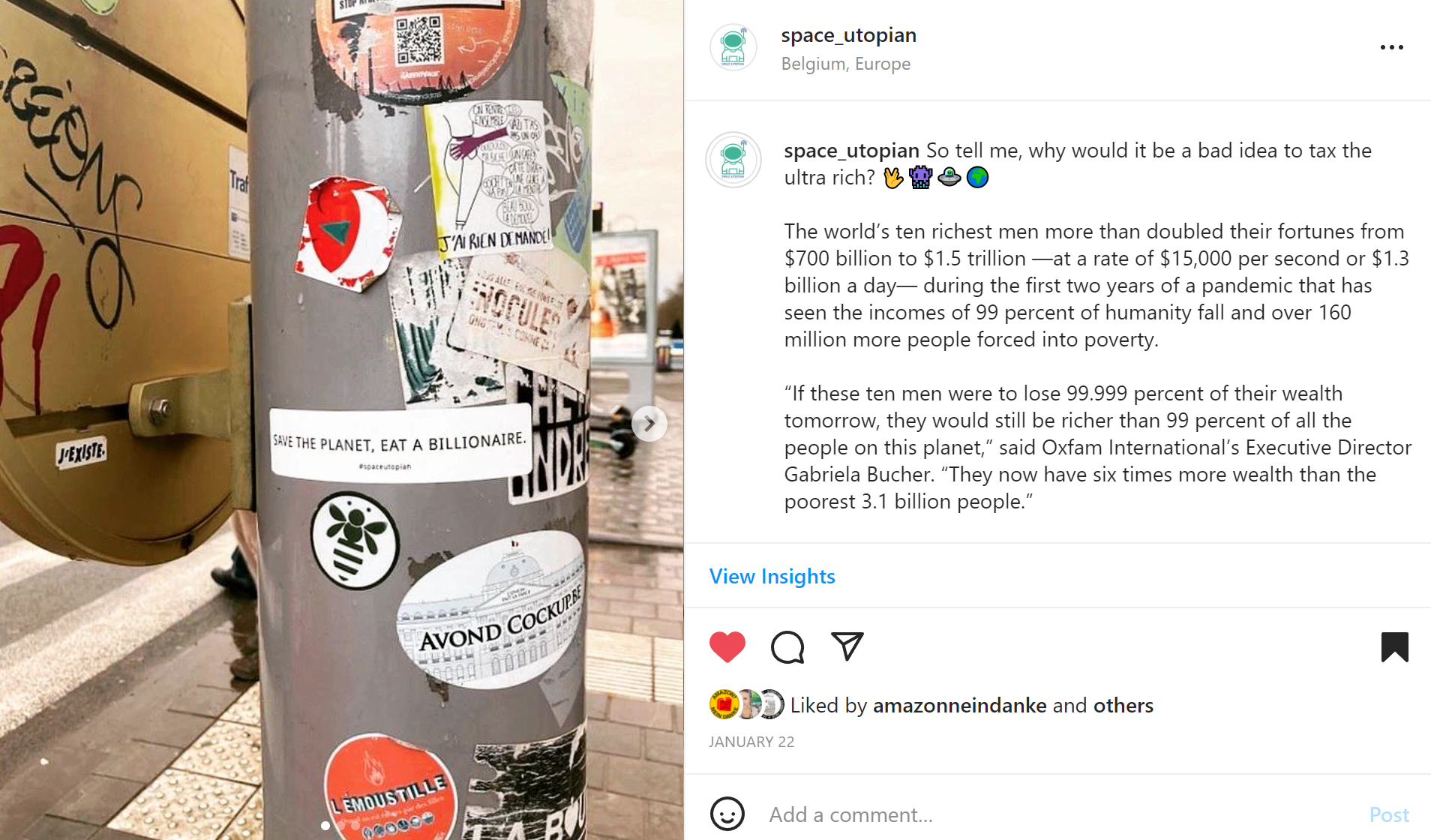Open the amazonneindanke profile link

[x=959, y=705]
